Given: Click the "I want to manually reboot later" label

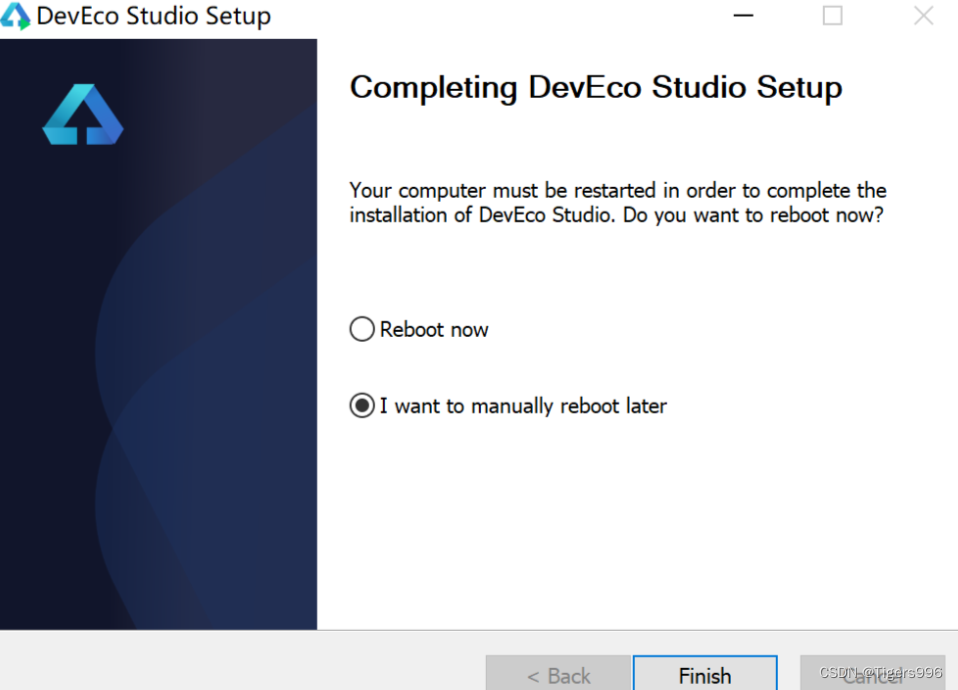Looking at the screenshot, I should pyautogui.click(x=523, y=406).
